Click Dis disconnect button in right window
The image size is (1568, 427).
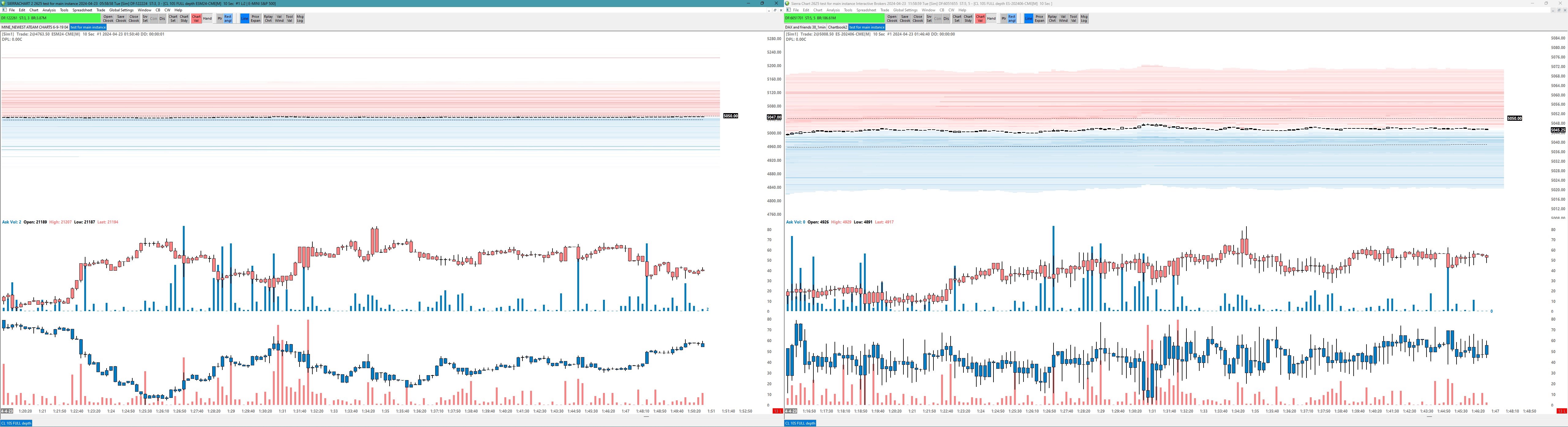pos(946,19)
